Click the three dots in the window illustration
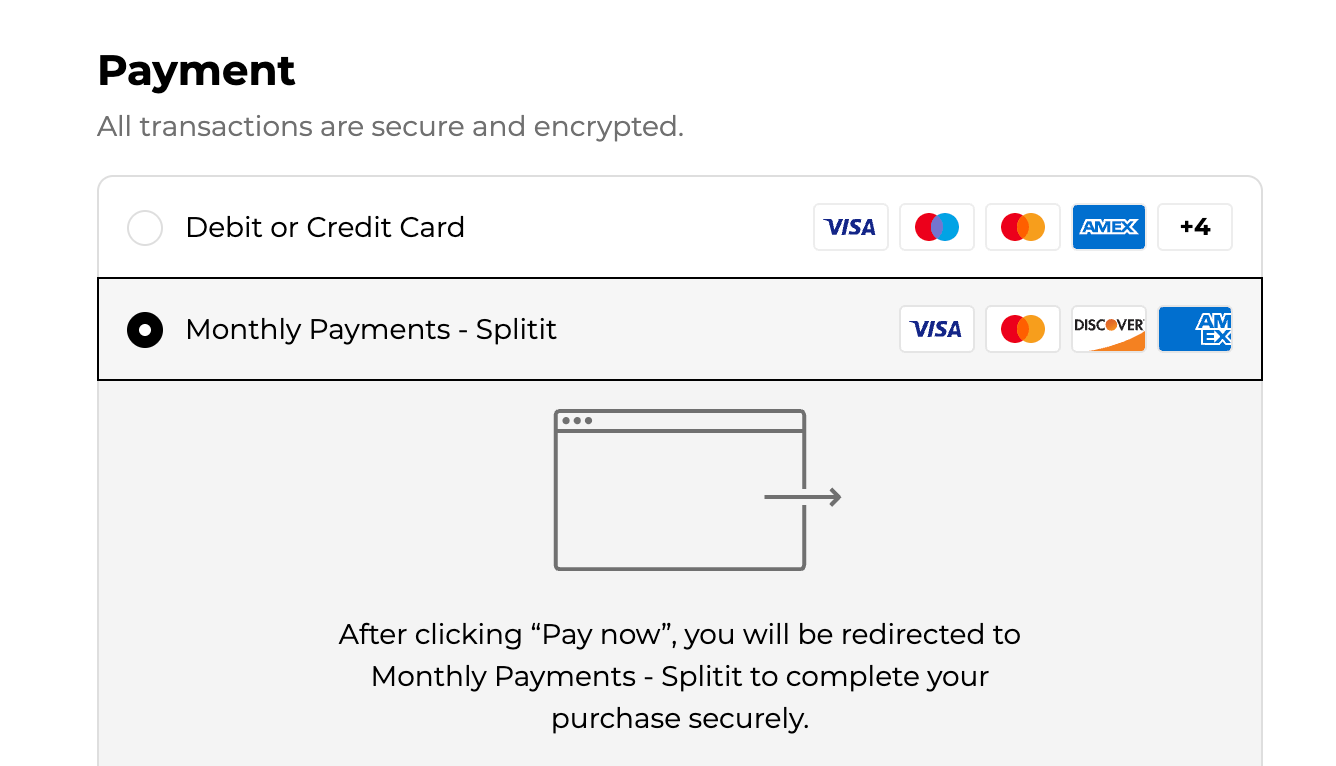The width and height of the screenshot is (1336, 766). coord(577,421)
